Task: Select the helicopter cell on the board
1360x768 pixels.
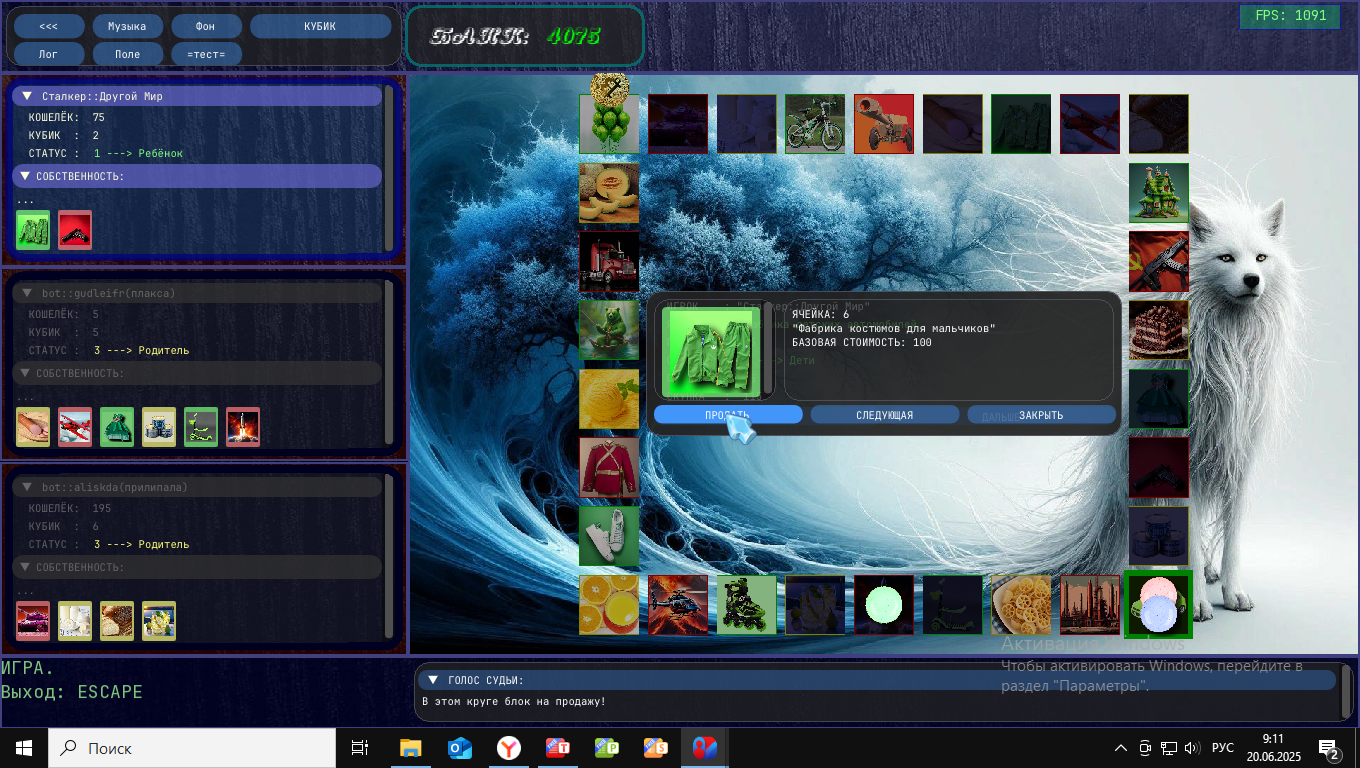Action: [677, 605]
